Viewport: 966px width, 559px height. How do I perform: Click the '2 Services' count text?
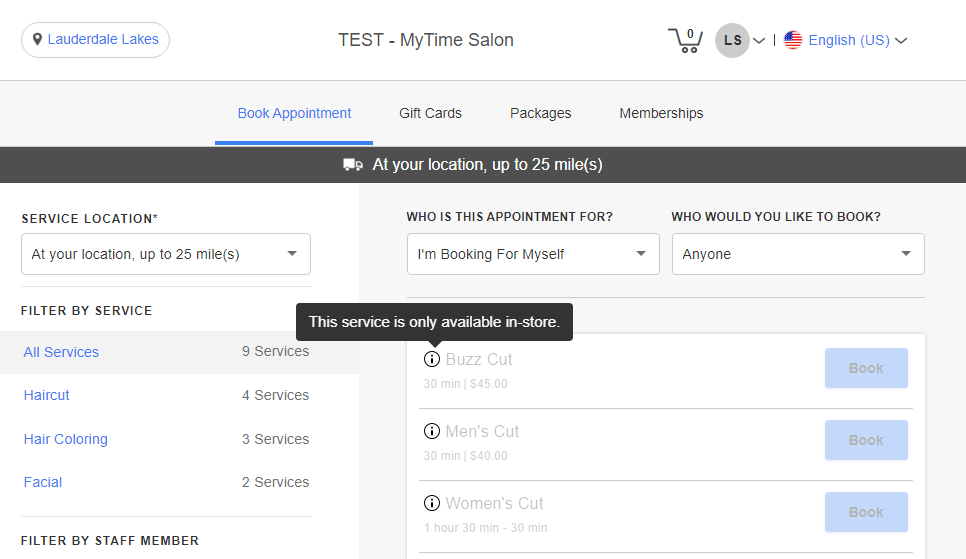pyautogui.click(x=275, y=482)
